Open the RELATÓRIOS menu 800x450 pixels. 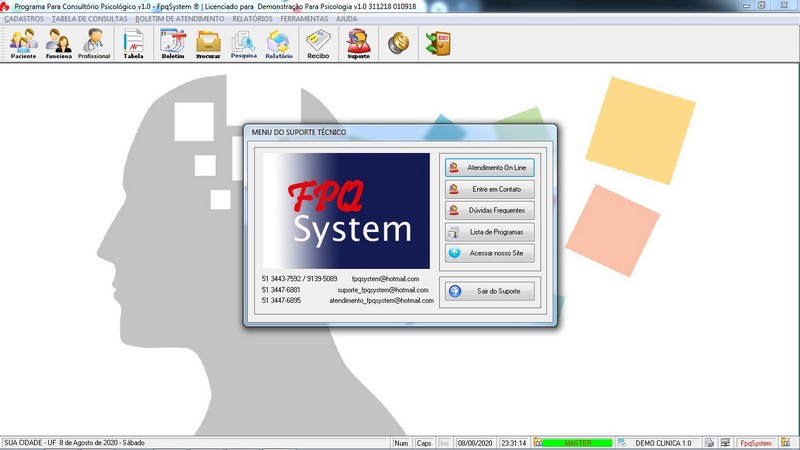[x=252, y=19]
